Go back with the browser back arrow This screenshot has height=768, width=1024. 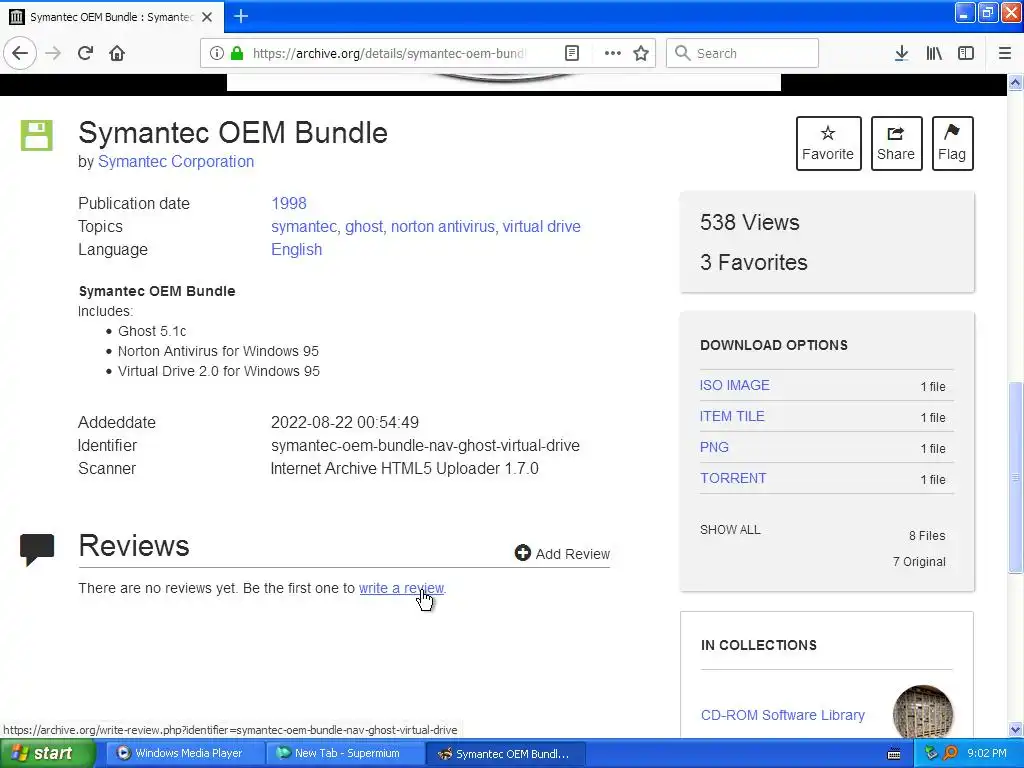20,54
